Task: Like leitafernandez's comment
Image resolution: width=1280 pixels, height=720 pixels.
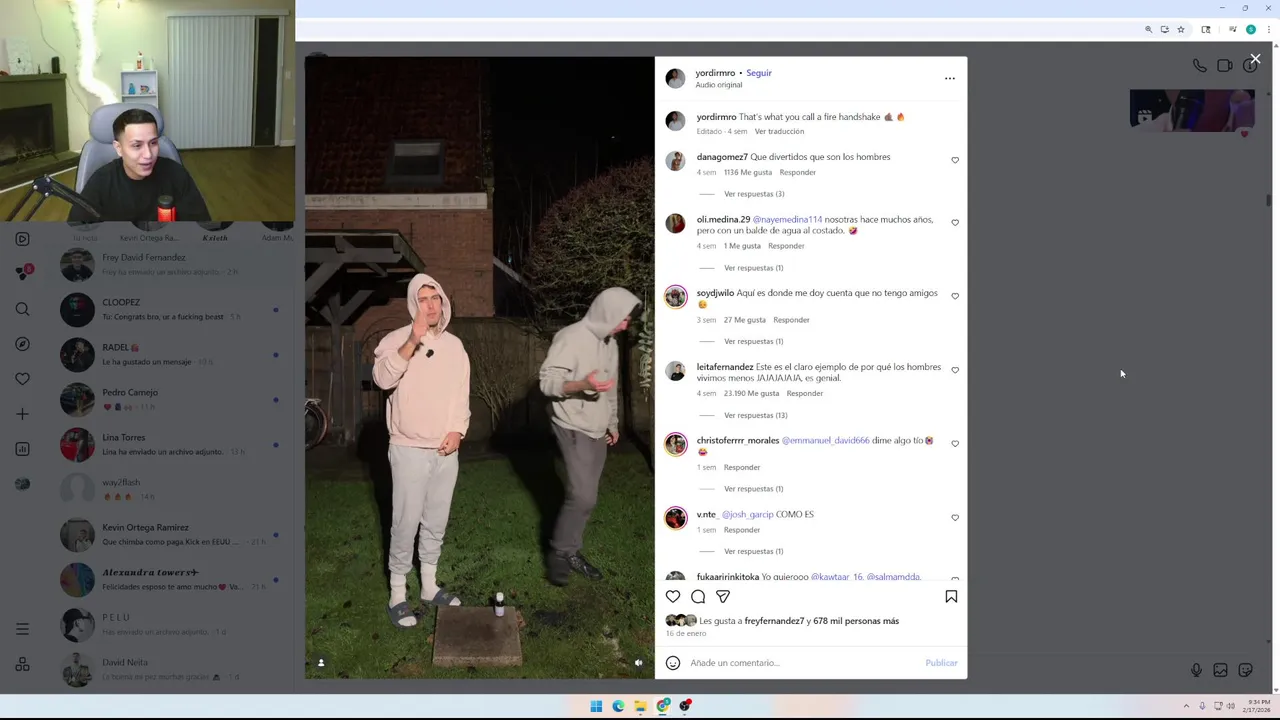Action: [x=955, y=370]
